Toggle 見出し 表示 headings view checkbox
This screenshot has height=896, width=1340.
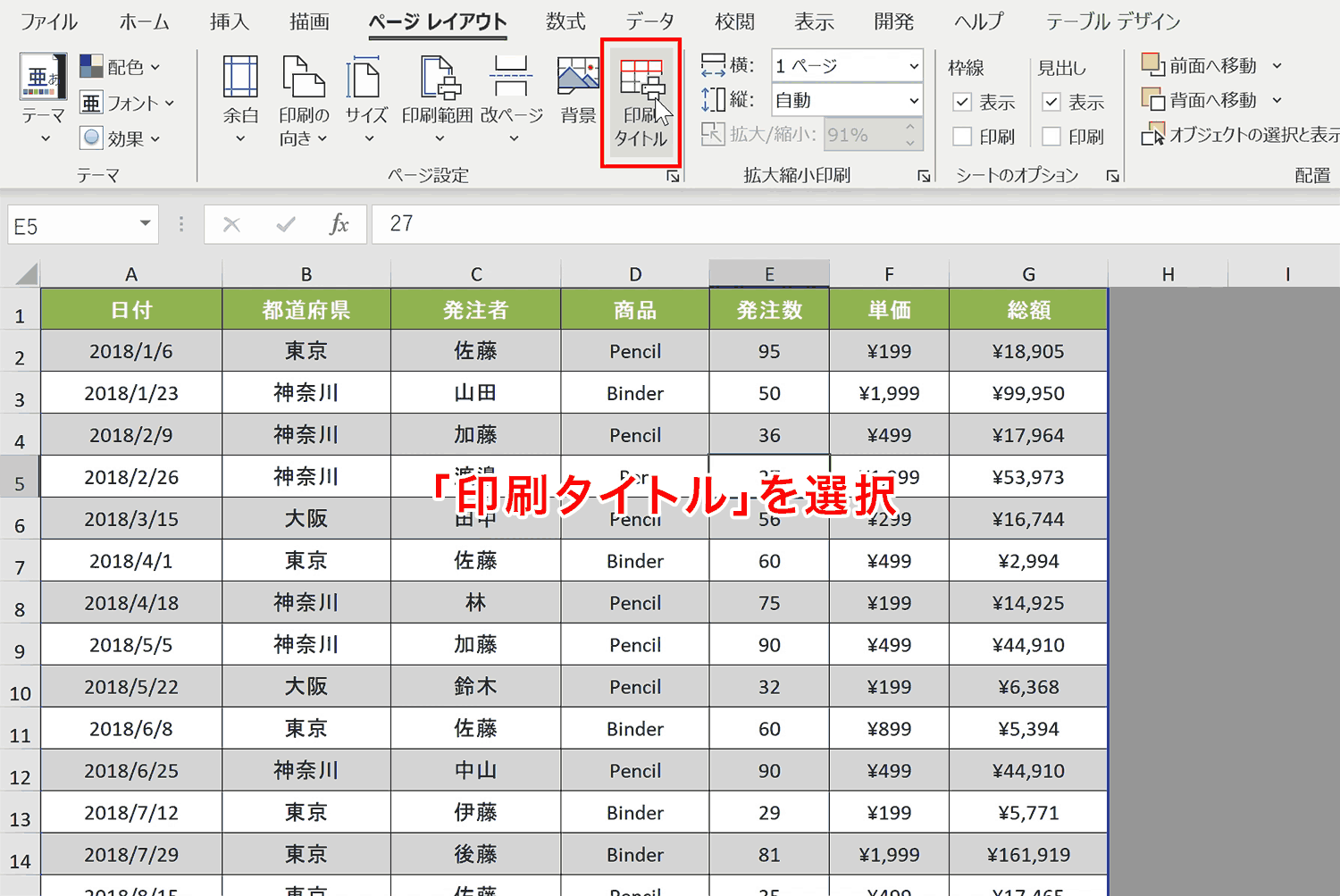point(1051,102)
